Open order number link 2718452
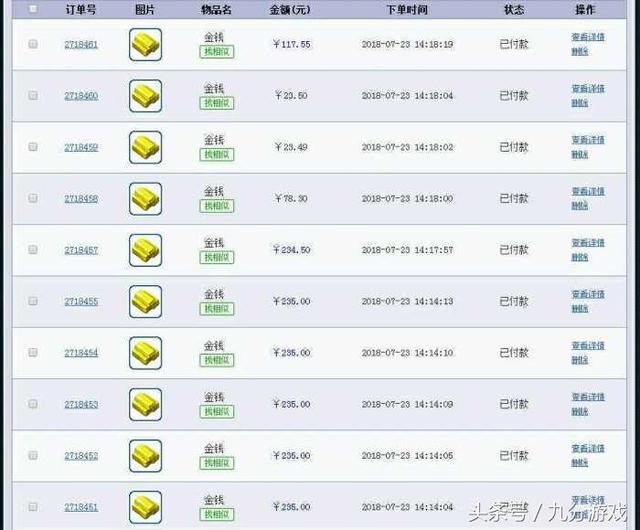The height and width of the screenshot is (530, 640). tap(81, 456)
